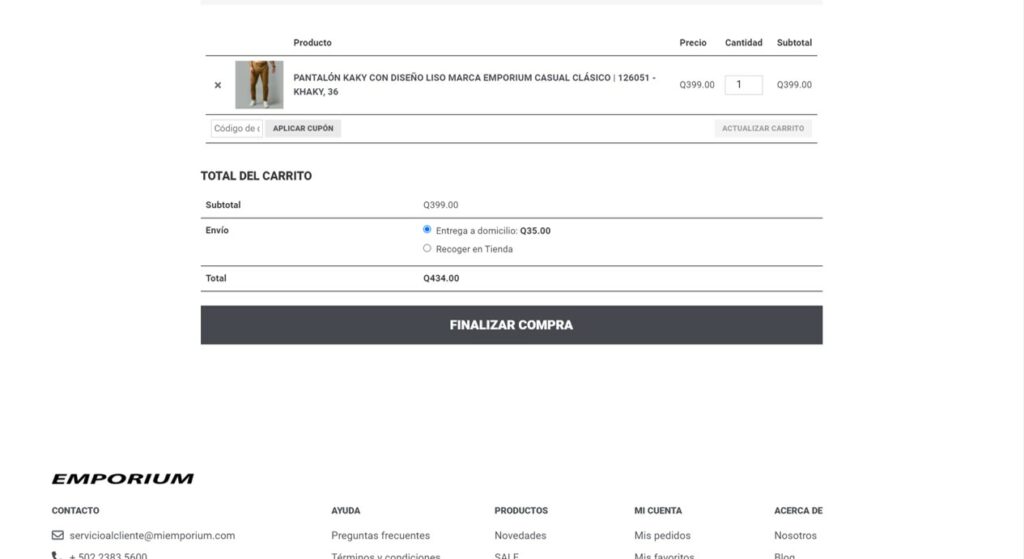Open the servicioalcliente@miemporium.com email link

(x=152, y=535)
